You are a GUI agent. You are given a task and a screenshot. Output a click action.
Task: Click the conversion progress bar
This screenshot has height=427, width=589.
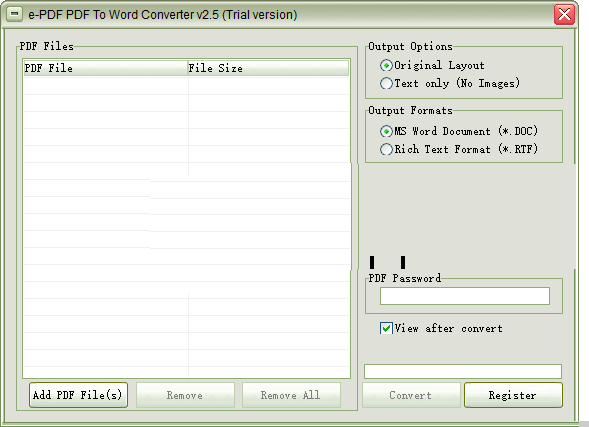point(463,371)
